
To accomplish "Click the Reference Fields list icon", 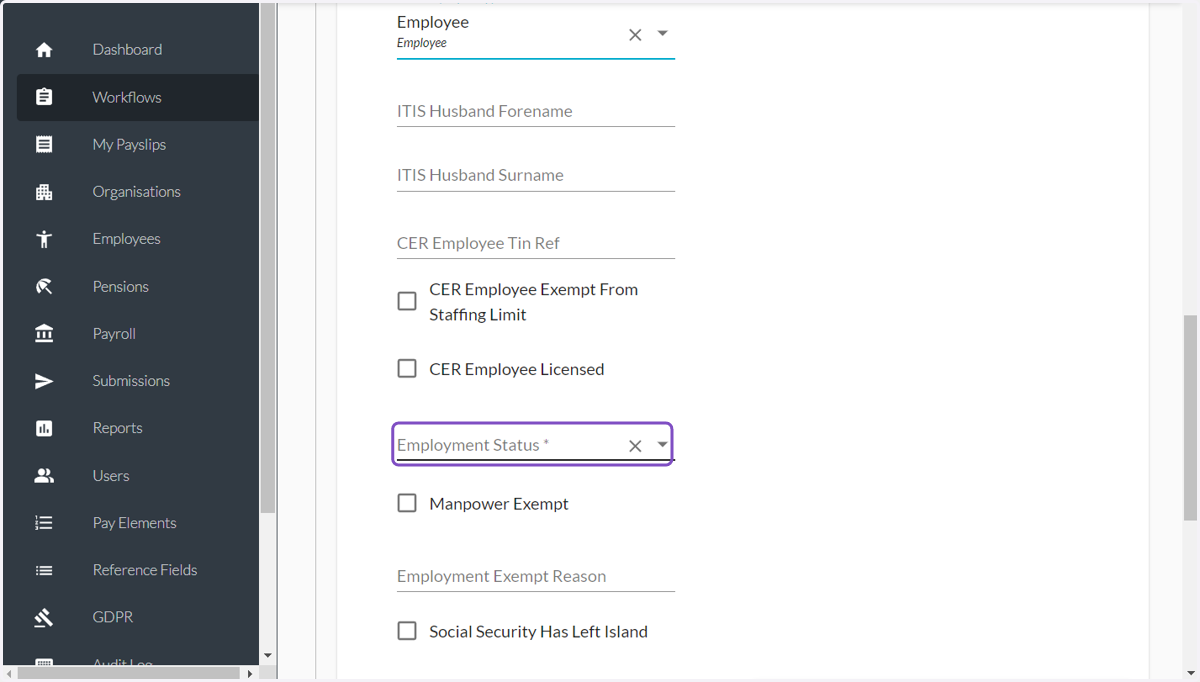I will [x=44, y=570].
